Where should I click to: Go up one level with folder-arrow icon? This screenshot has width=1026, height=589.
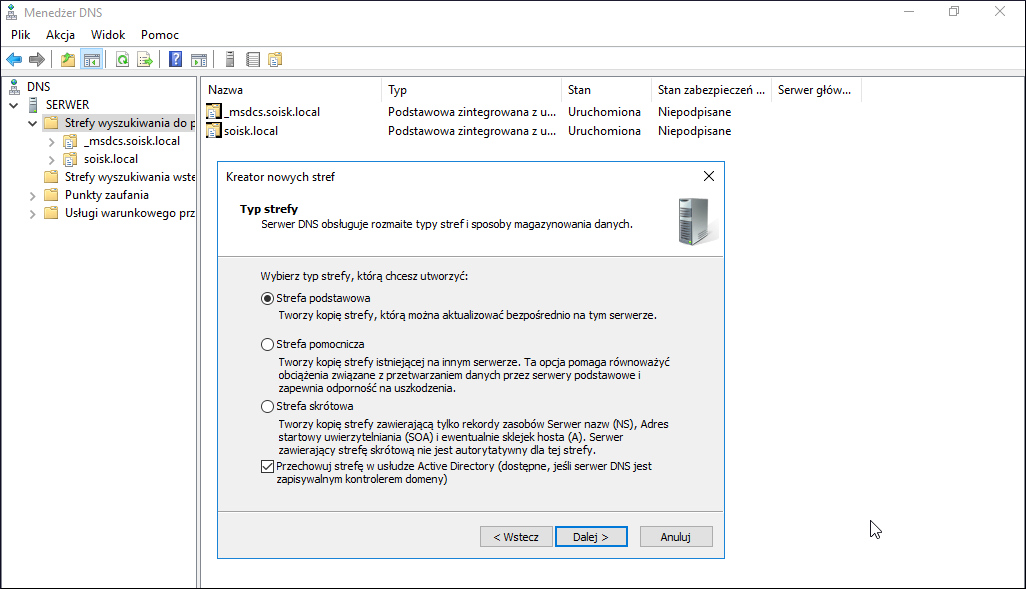coord(68,60)
